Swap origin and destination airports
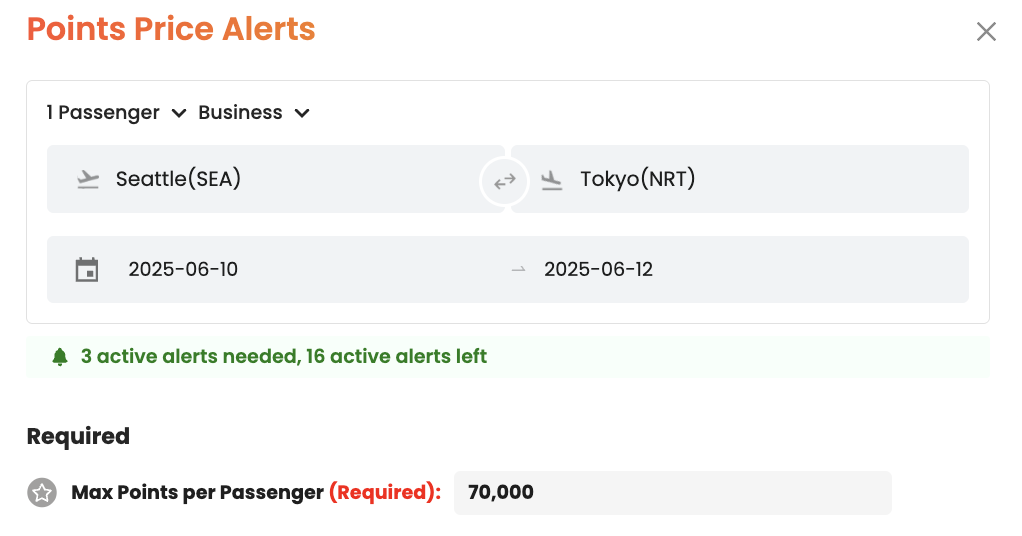Image resolution: width=1022 pixels, height=536 pixels. coord(504,181)
